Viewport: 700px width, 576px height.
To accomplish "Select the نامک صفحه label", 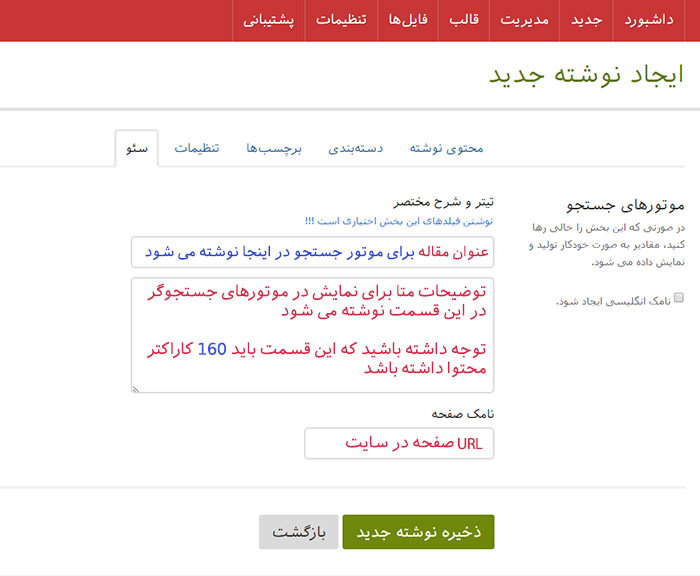I will coord(462,414).
